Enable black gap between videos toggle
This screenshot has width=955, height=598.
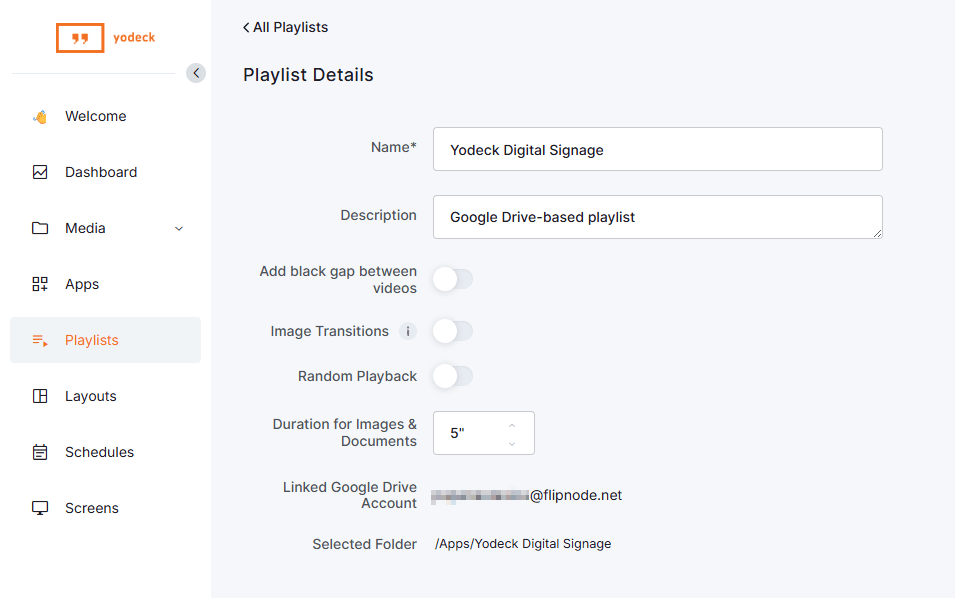(x=452, y=279)
